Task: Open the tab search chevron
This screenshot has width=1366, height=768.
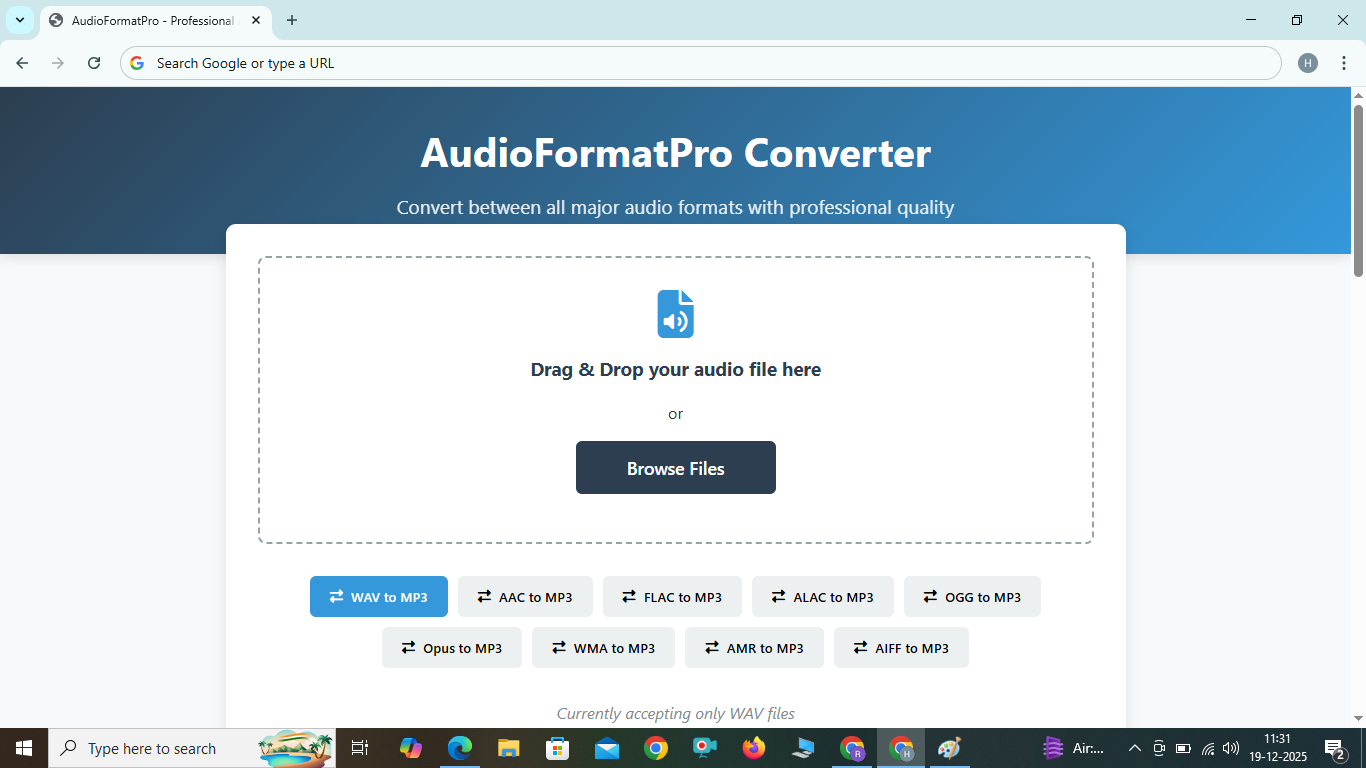Action: click(19, 20)
